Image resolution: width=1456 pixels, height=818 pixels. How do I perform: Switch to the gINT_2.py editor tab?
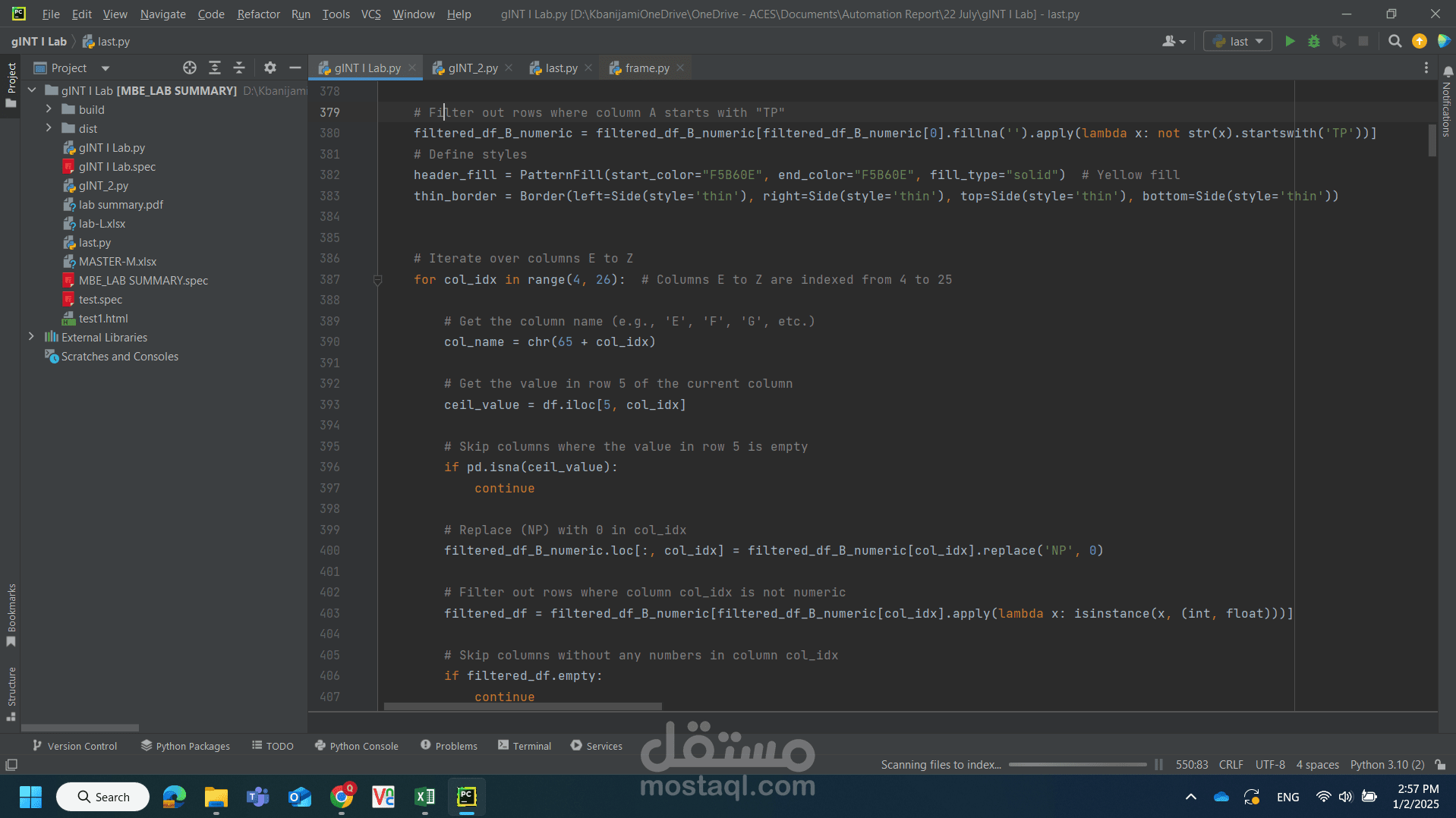click(472, 68)
